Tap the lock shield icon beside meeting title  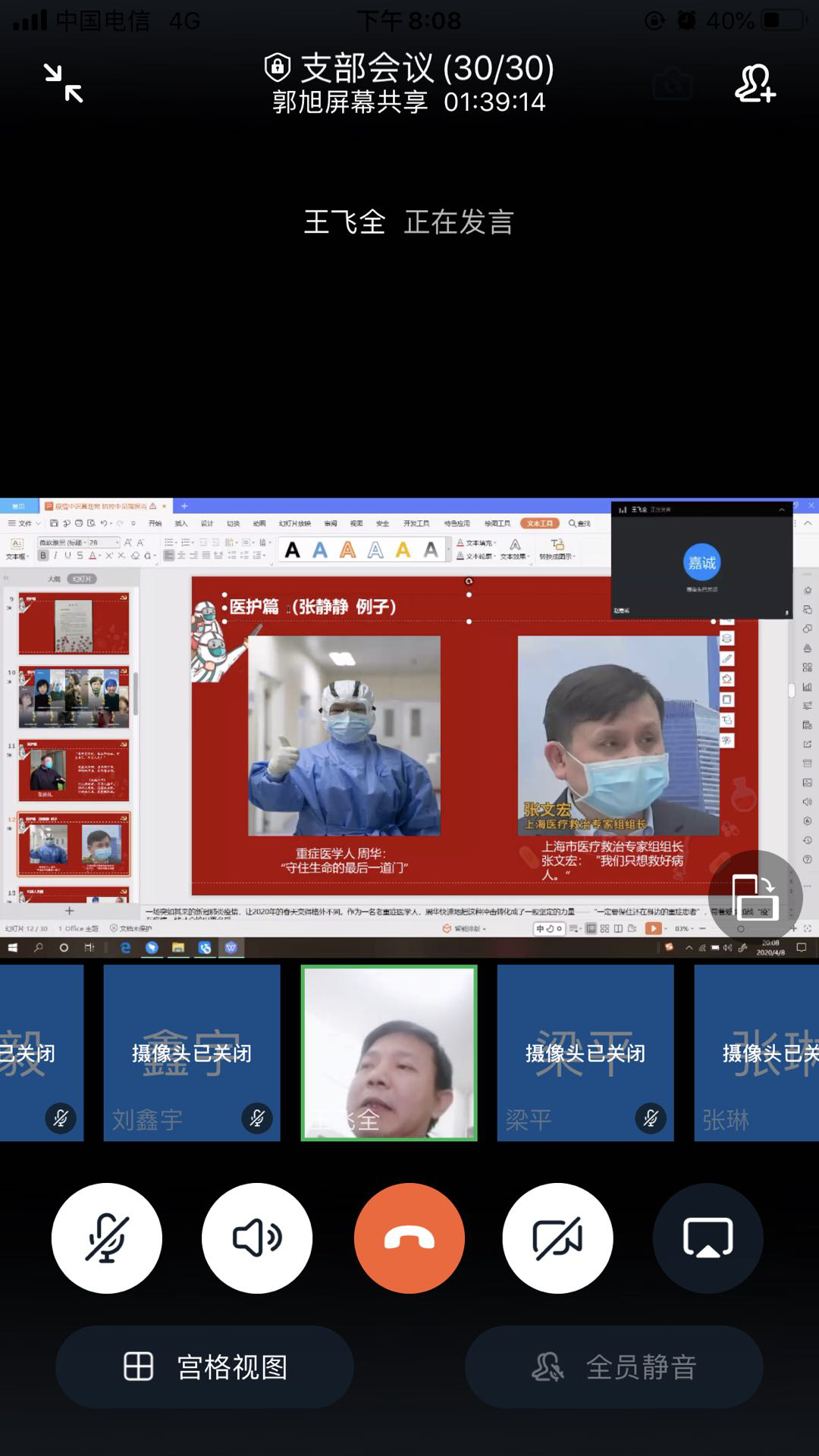[x=278, y=67]
